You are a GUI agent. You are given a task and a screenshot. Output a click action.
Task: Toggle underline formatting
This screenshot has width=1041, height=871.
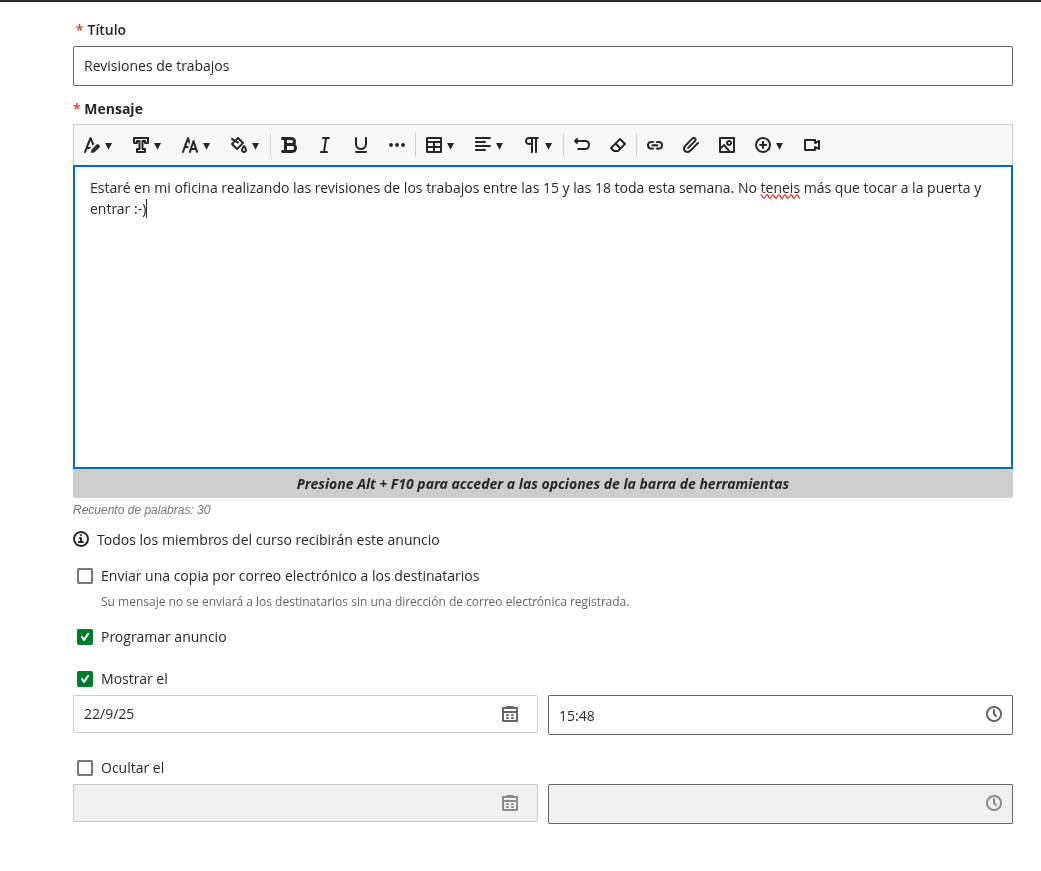pos(360,145)
